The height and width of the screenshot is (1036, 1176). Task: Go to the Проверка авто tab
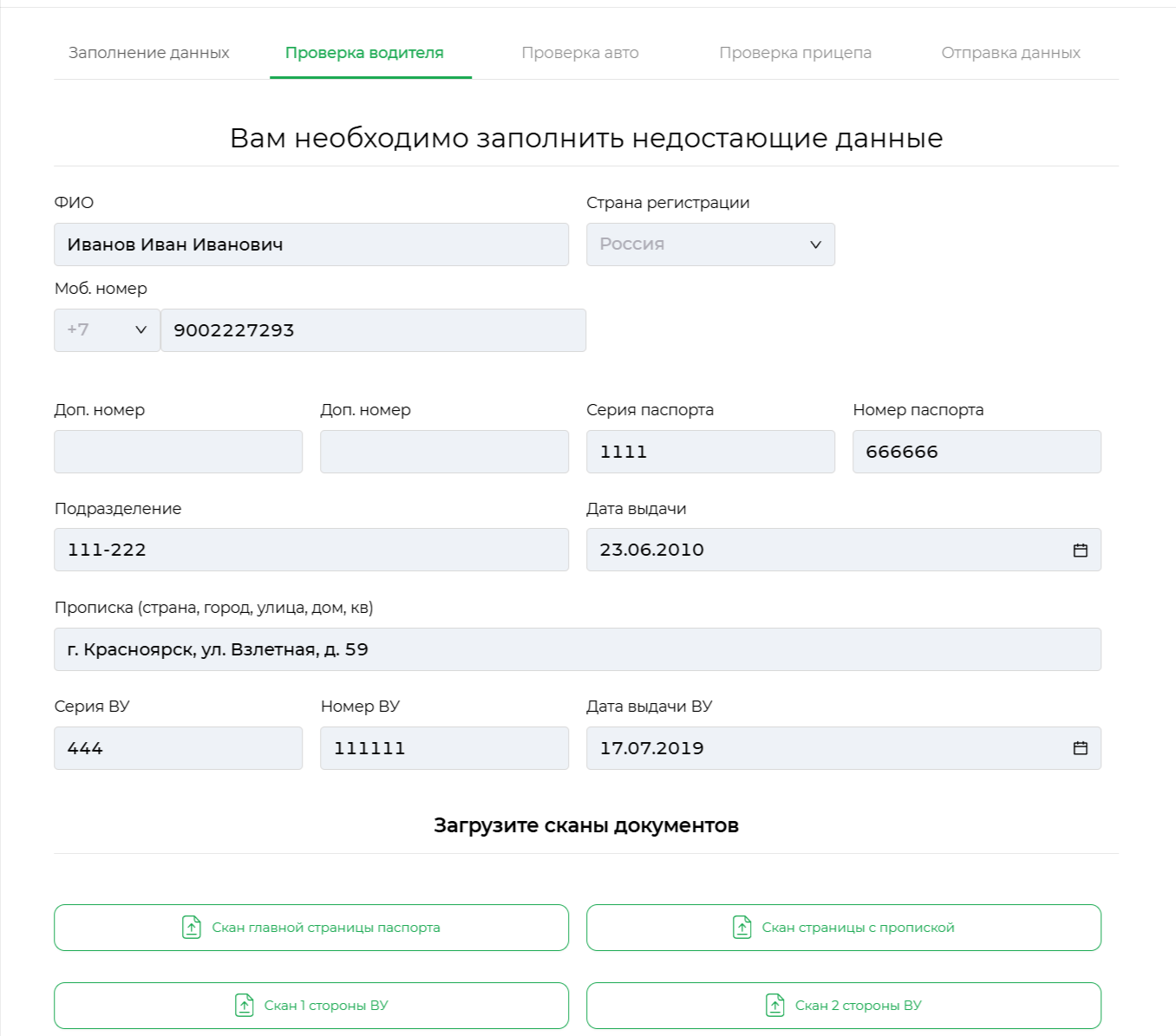580,53
